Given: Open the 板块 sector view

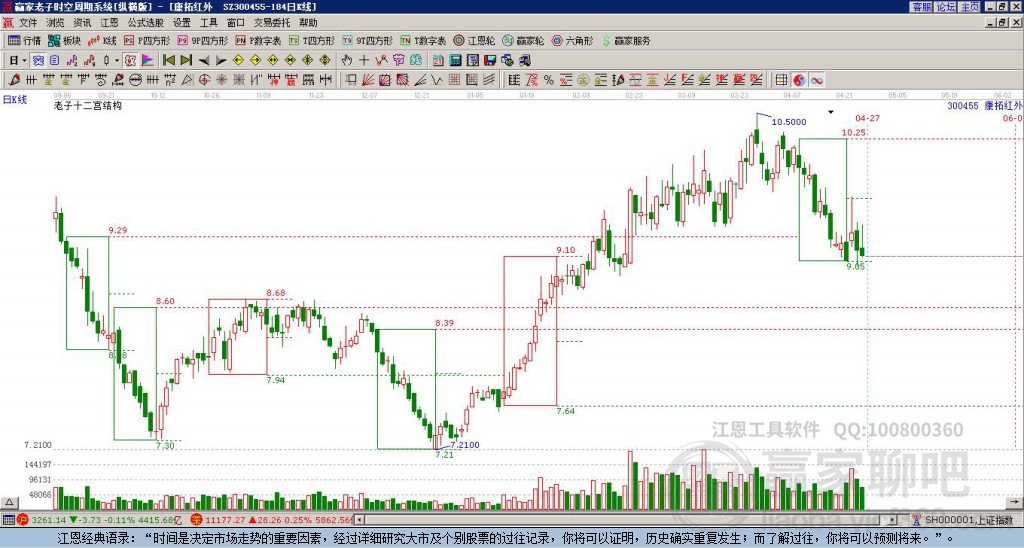Looking at the screenshot, I should 65,40.
